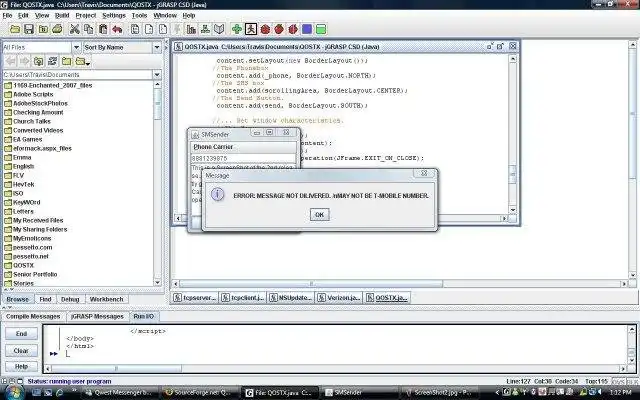Generate complexity profile graph icon

click(x=191, y=29)
